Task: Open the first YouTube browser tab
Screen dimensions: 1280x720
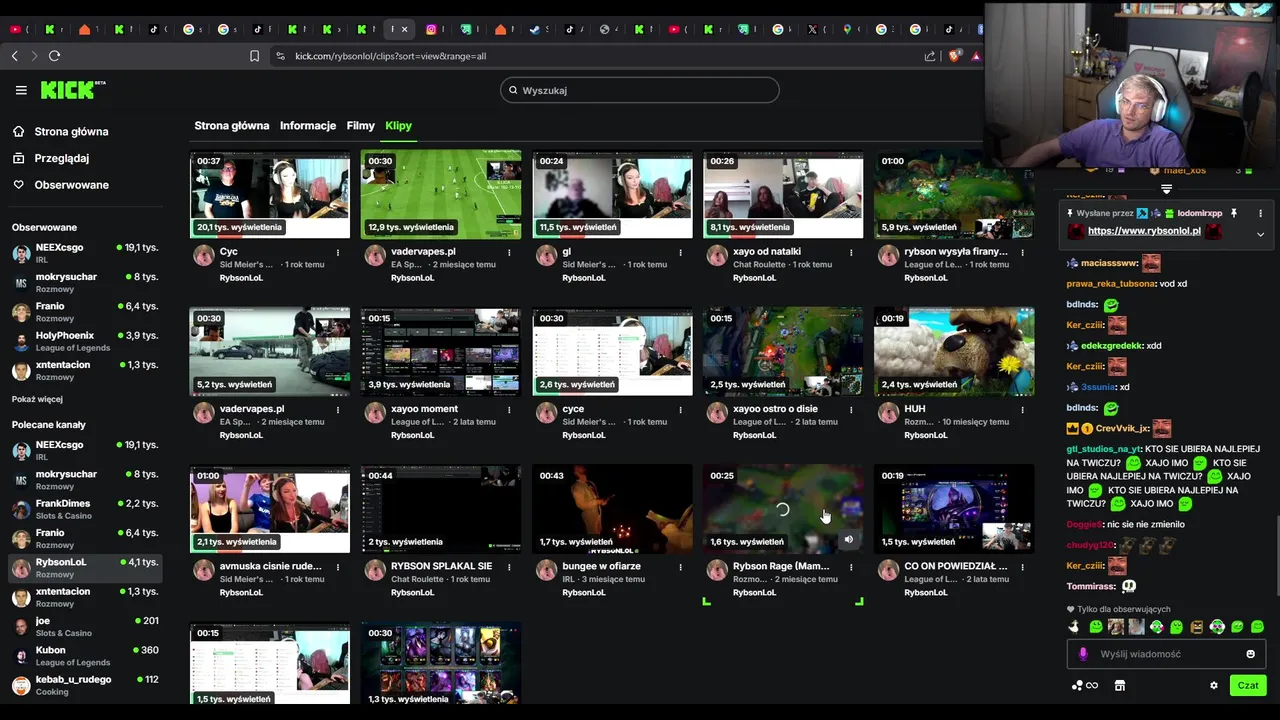Action: tap(15, 29)
